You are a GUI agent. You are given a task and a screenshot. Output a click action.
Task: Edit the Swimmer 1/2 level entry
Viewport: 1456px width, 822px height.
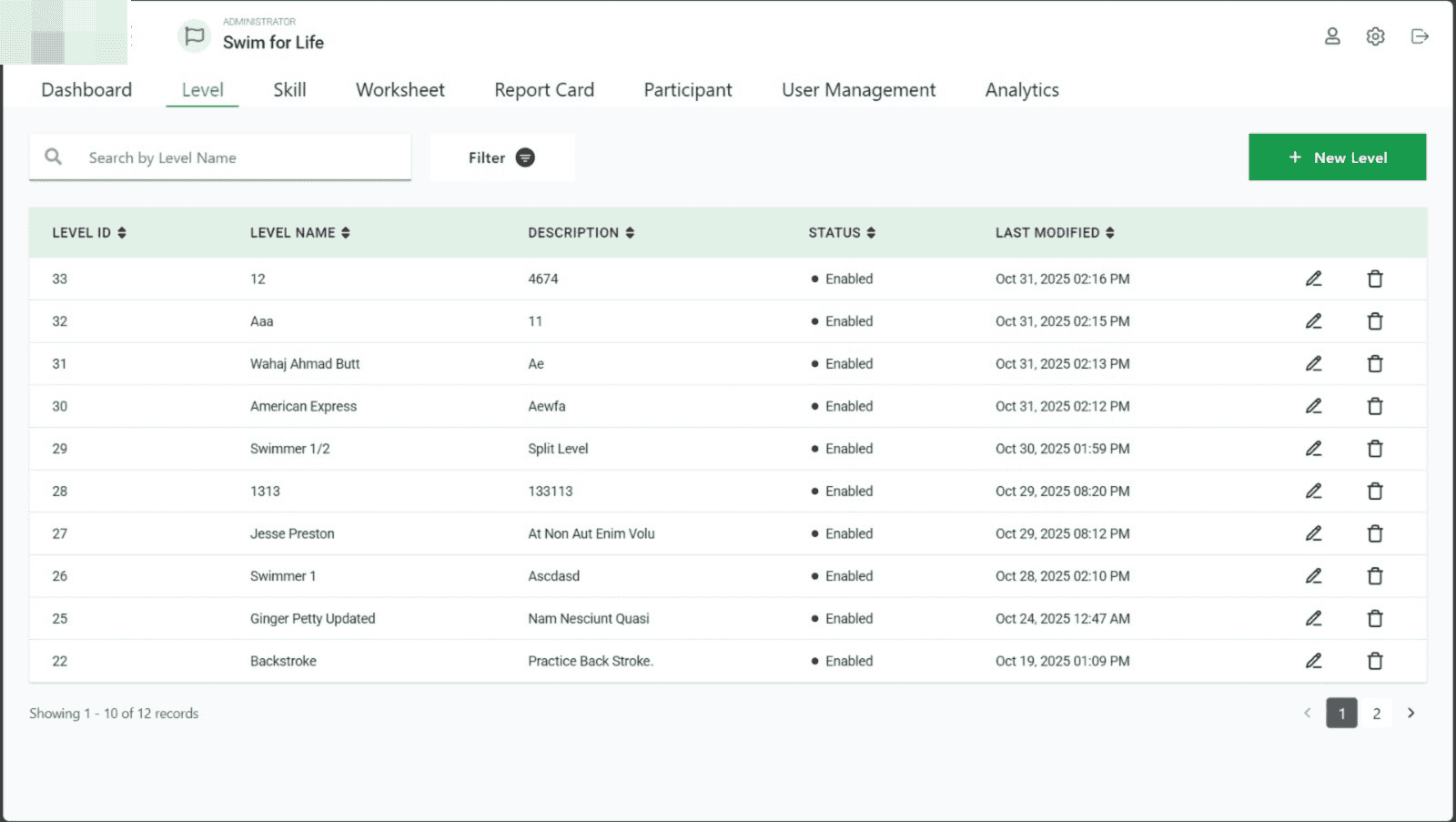[1313, 448]
